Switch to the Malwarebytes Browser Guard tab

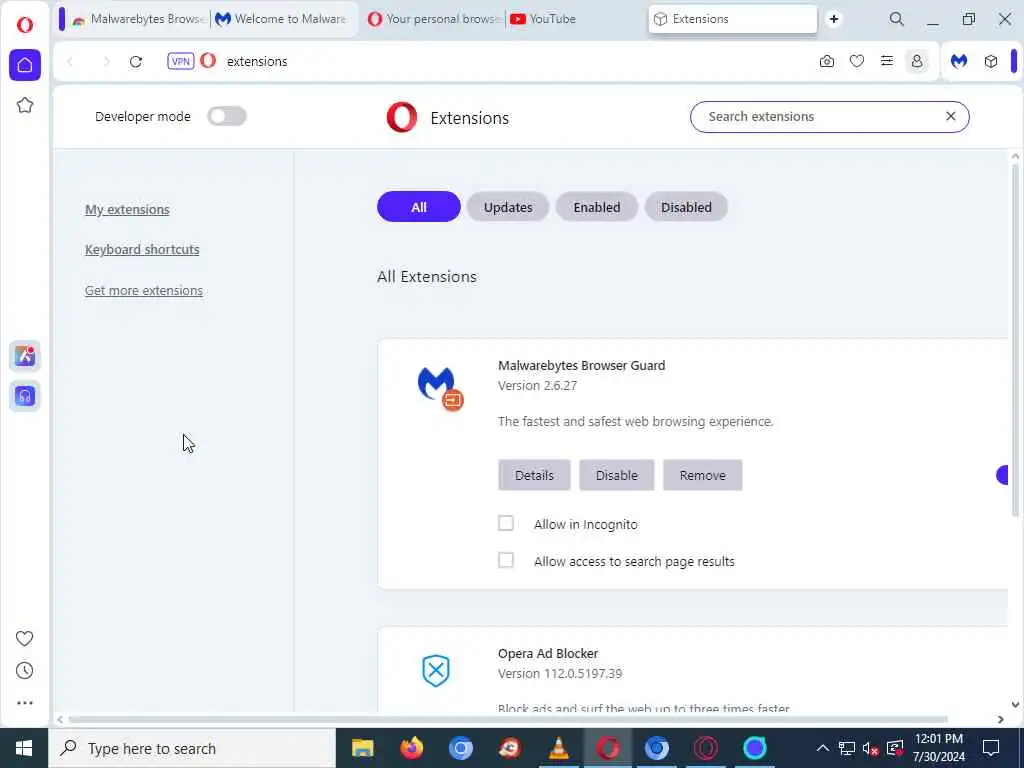point(140,19)
